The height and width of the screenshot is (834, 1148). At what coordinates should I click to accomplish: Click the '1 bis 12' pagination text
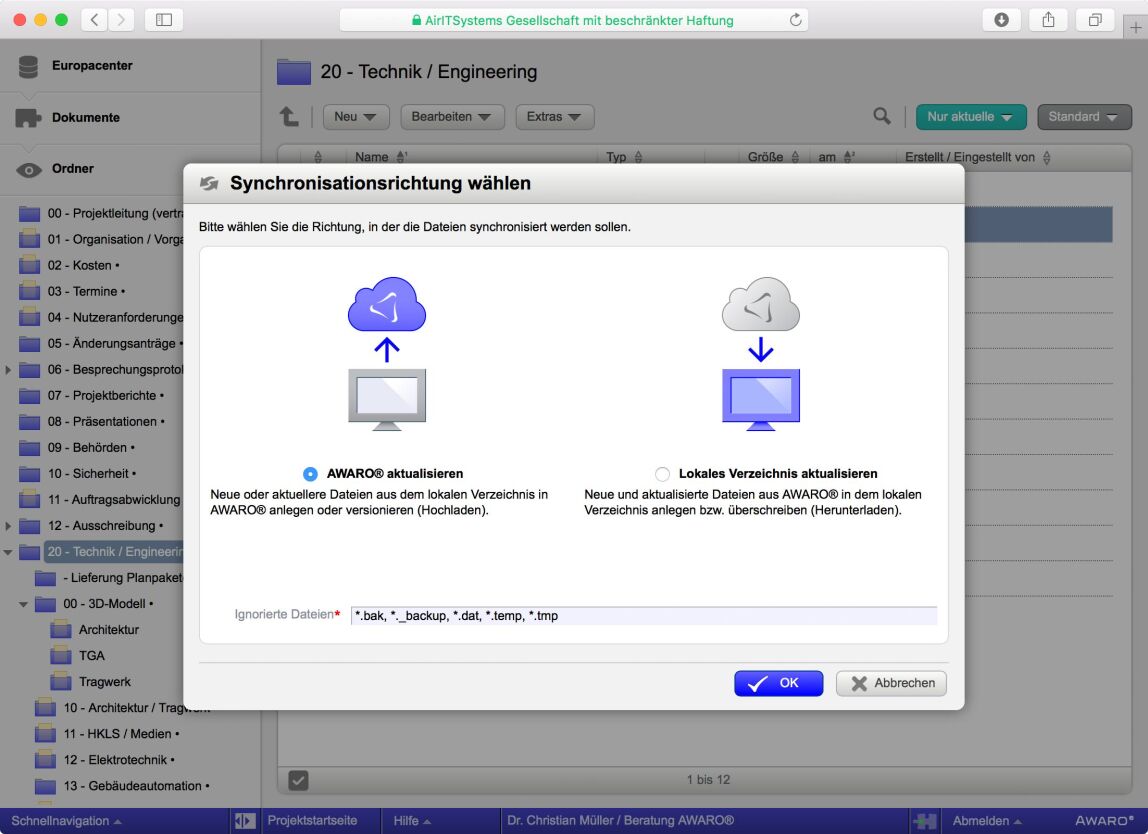708,780
